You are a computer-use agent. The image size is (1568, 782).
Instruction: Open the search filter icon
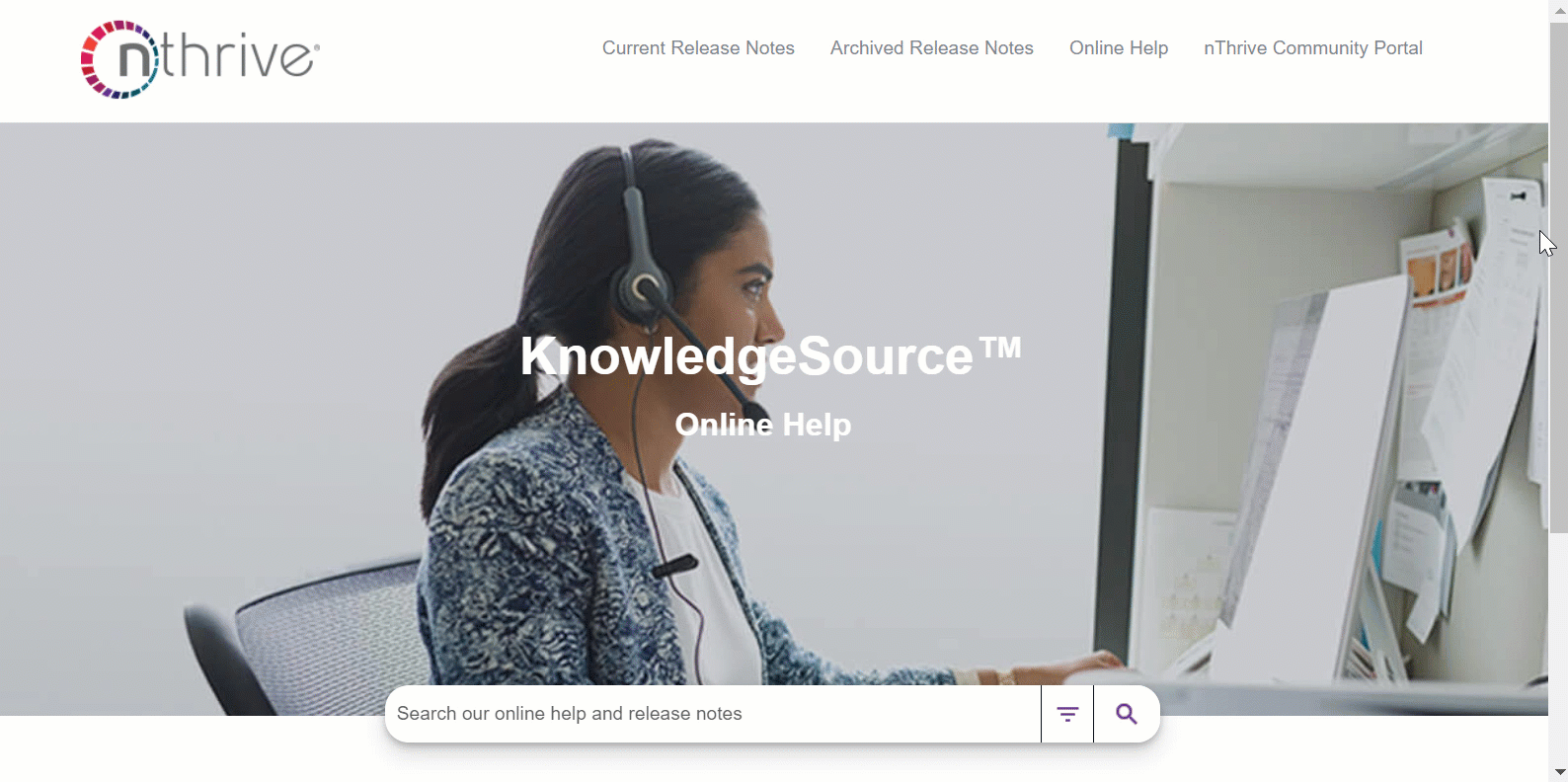1067,714
